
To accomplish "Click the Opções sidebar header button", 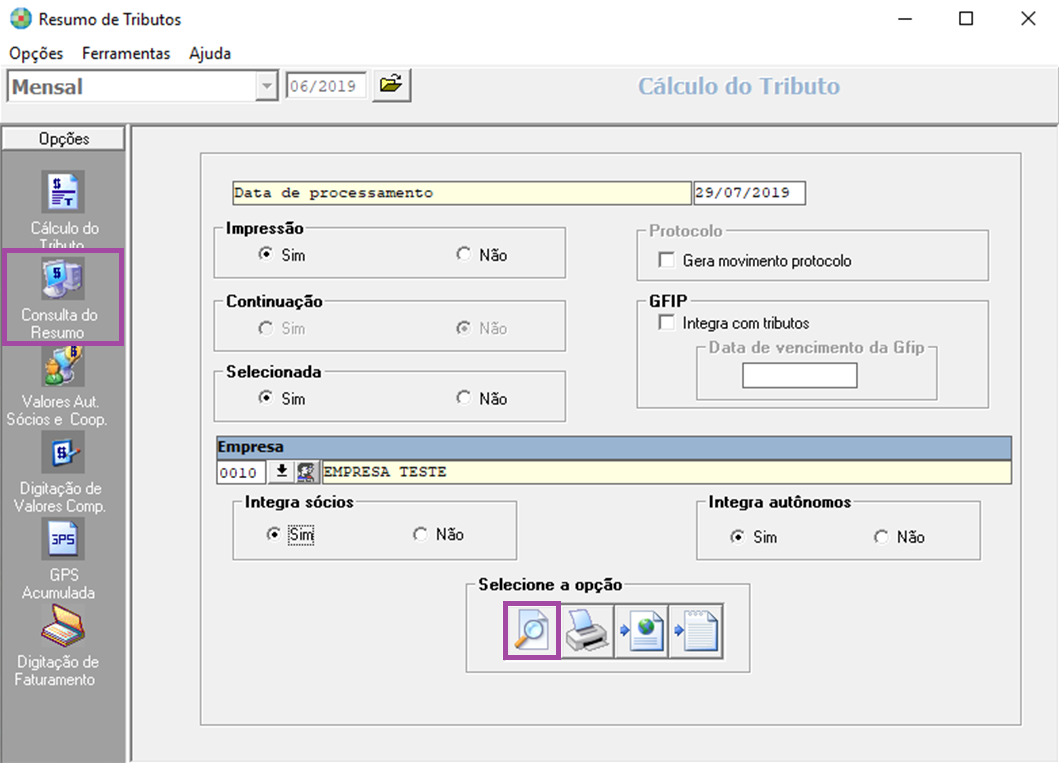I will click(x=63, y=138).
